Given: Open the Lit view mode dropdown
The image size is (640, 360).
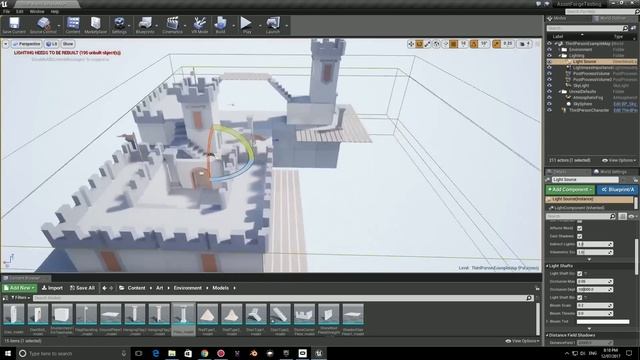Looking at the screenshot, I should click(x=52, y=44).
